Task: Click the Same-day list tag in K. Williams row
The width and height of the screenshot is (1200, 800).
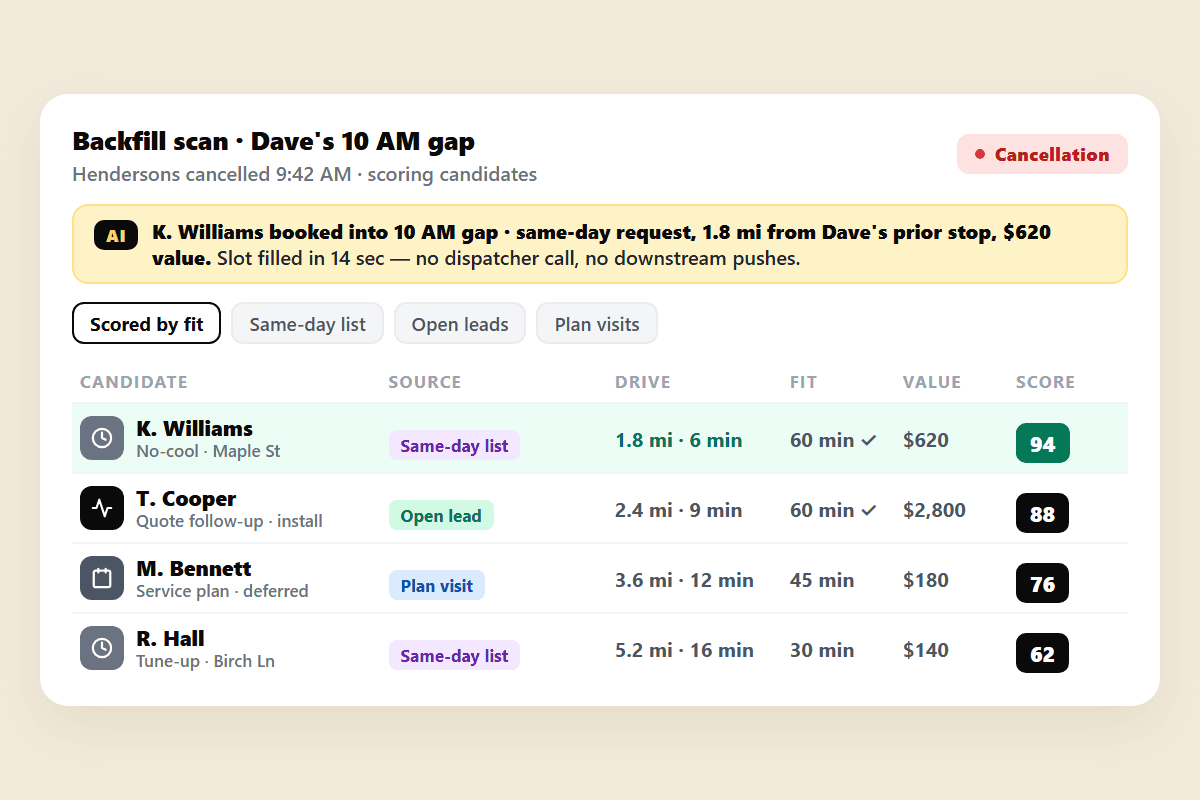Action: click(x=454, y=446)
